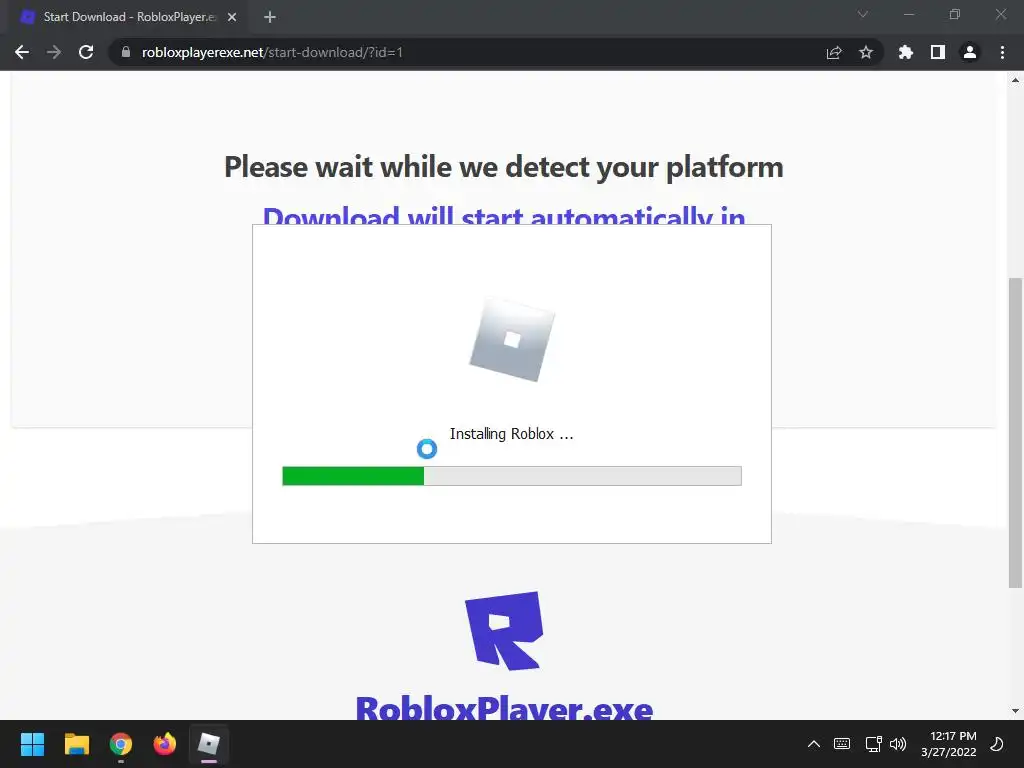This screenshot has height=768, width=1024.
Task: Reload the current page
Action: (x=86, y=52)
